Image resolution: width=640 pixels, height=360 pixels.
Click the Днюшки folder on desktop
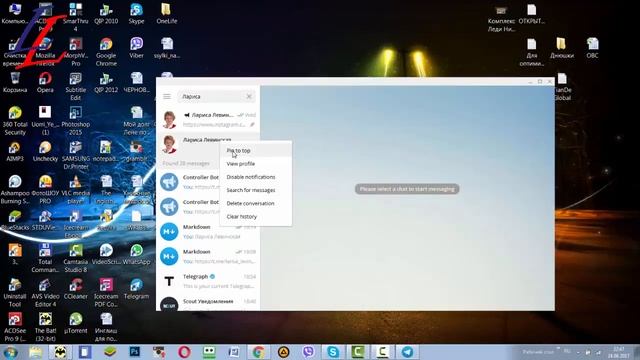(x=562, y=48)
